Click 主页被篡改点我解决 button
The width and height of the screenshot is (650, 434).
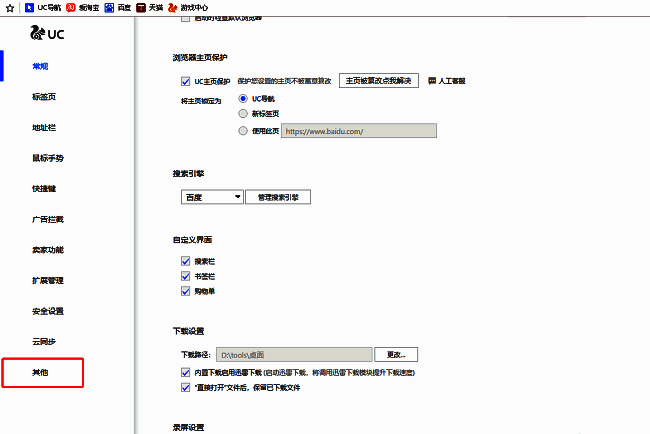coord(378,81)
